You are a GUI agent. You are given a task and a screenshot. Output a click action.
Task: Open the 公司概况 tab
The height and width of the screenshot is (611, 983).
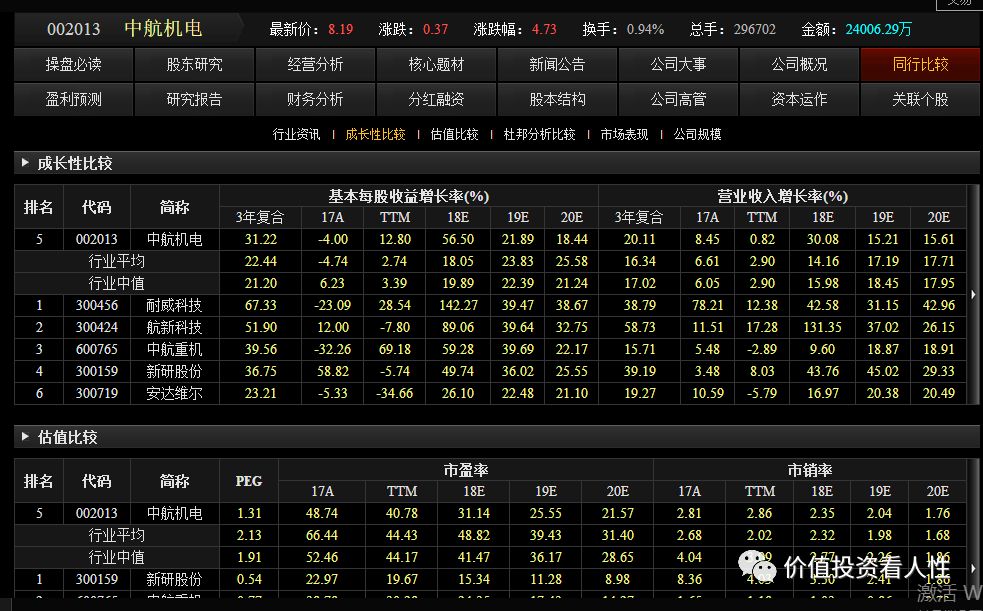pyautogui.click(x=799, y=65)
